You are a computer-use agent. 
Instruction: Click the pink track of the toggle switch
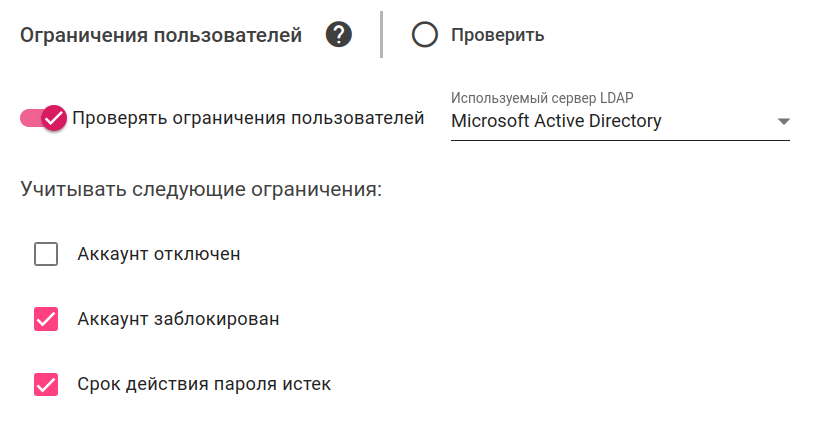(x=29, y=118)
